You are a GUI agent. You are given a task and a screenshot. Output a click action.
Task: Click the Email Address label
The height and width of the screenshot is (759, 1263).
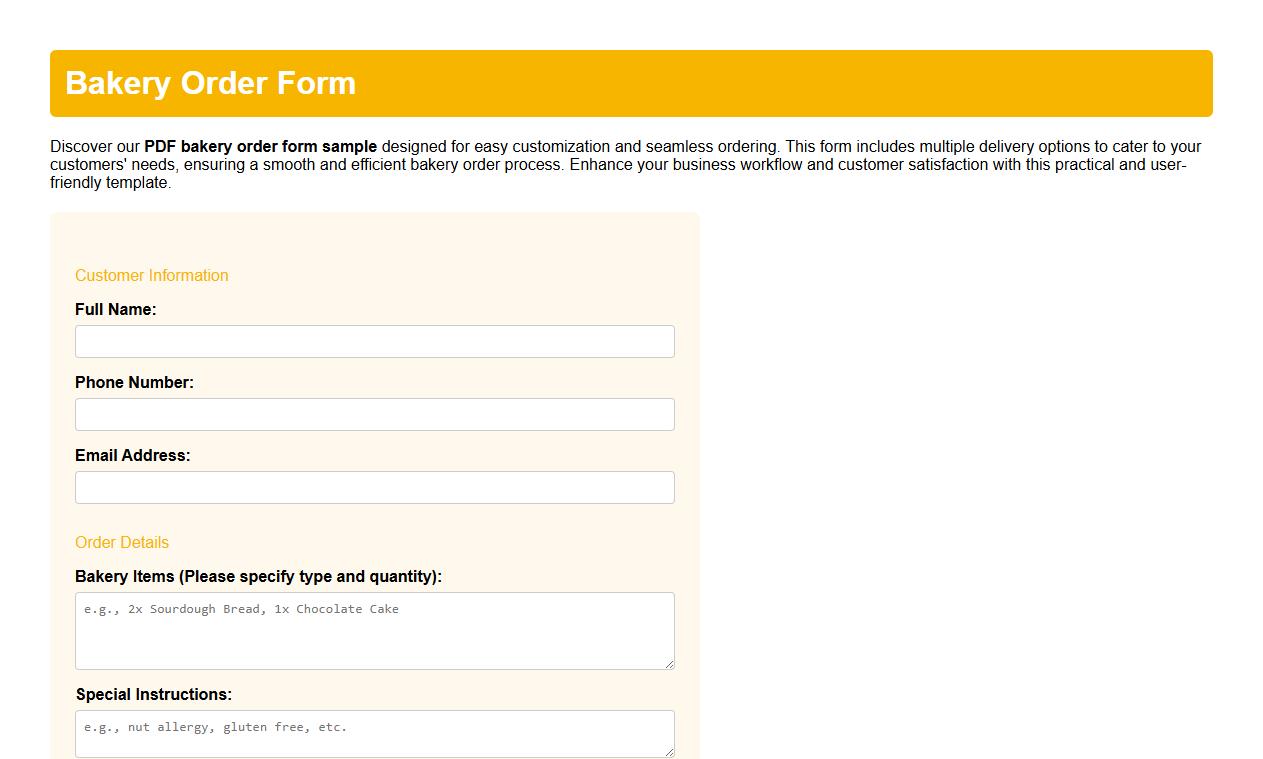pos(132,455)
